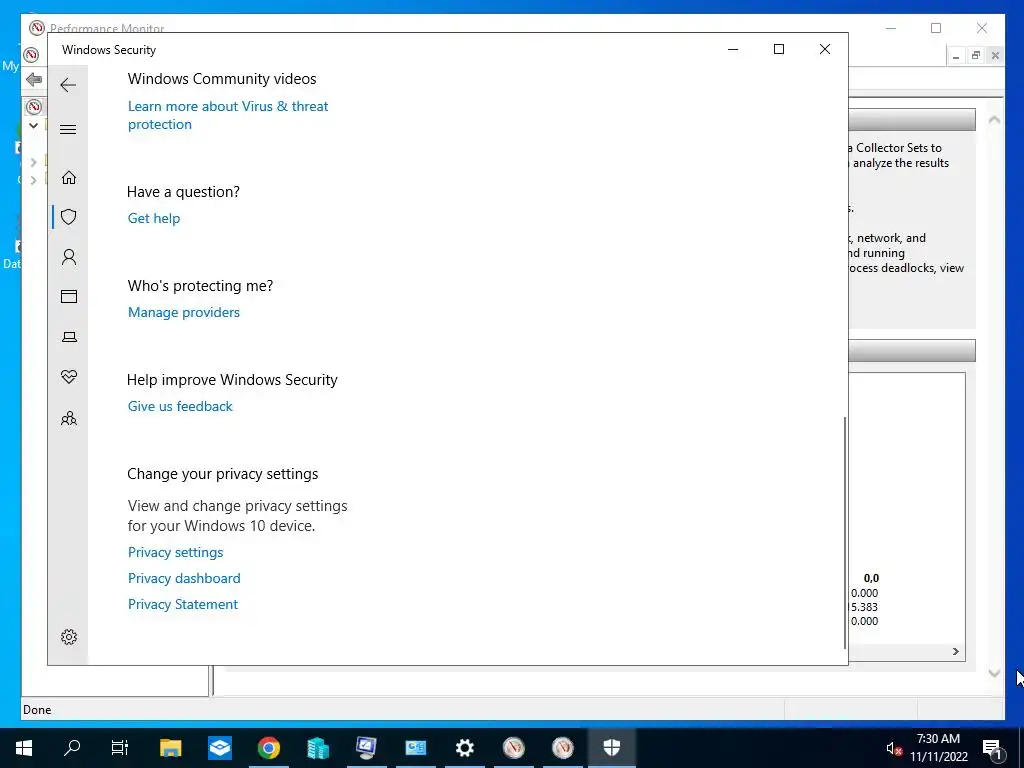Click blue box app icon next to File Explorer

pos(219,748)
